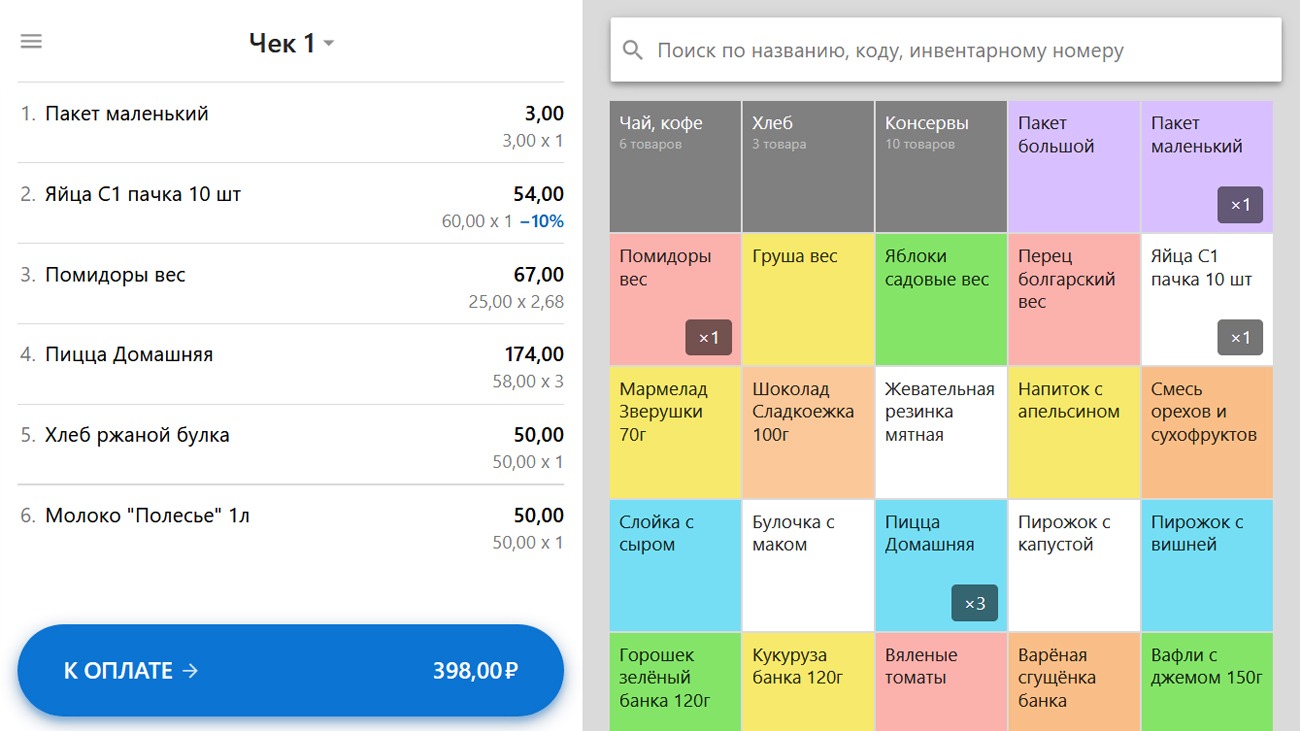
Task: Open the Хлеб category folder
Action: coord(808,166)
